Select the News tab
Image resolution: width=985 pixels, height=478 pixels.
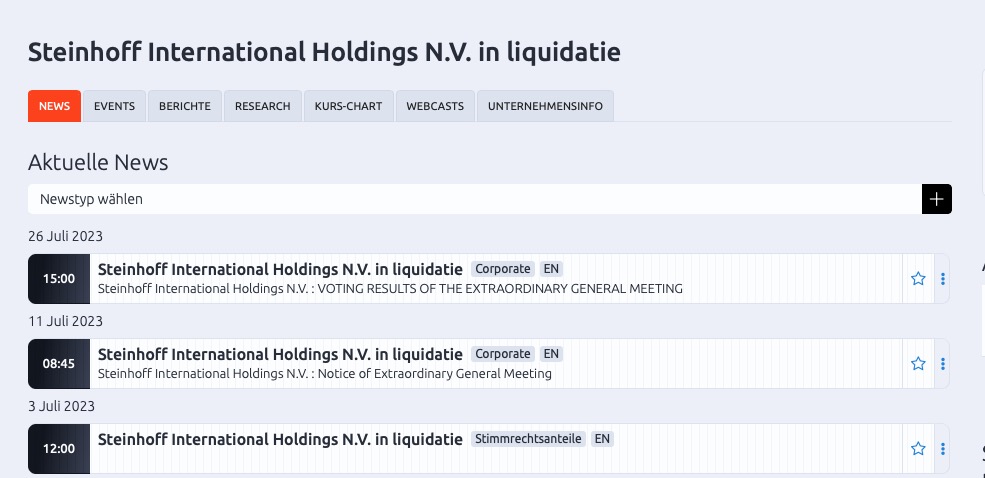pos(54,106)
